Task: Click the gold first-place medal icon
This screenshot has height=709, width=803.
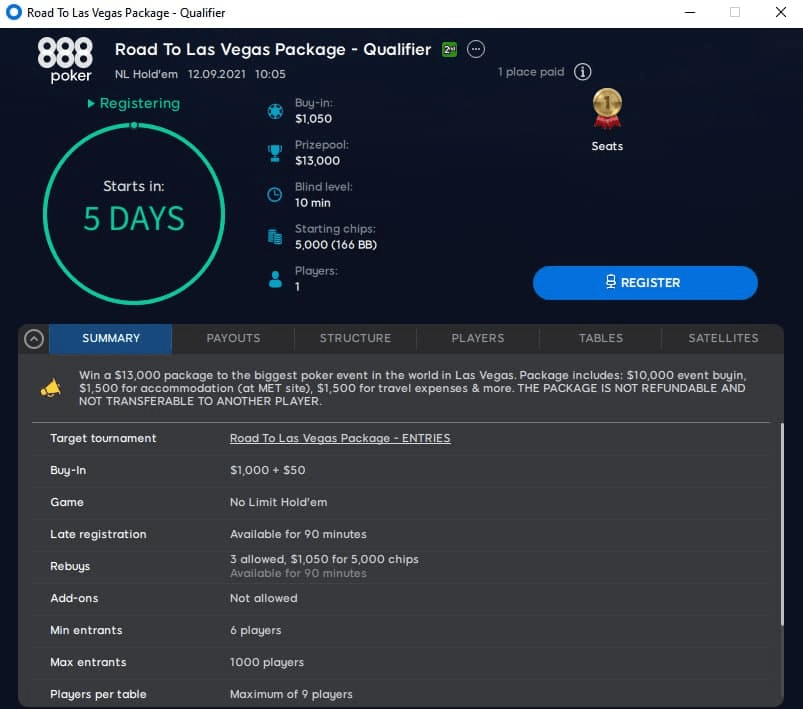Action: (607, 108)
